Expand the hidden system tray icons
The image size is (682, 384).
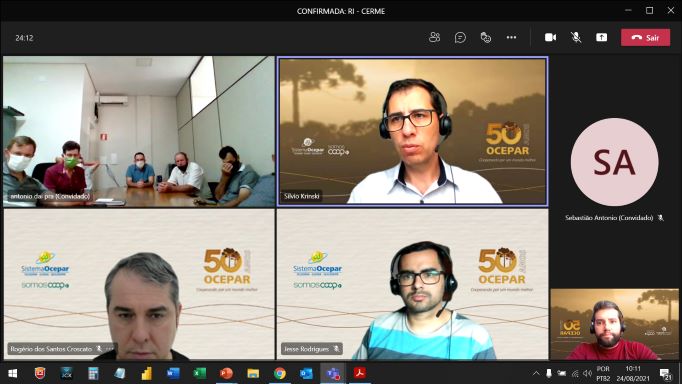coord(536,374)
